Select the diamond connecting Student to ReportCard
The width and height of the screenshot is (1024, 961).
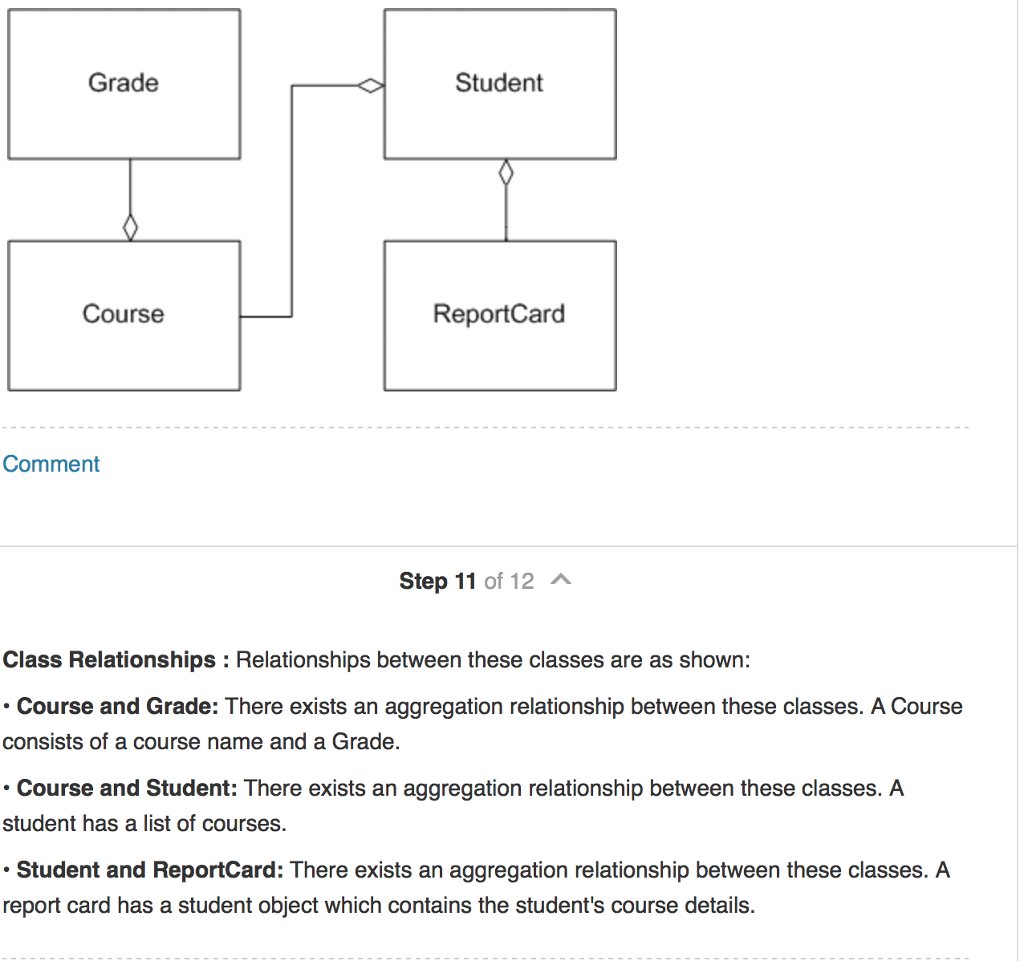coord(506,172)
